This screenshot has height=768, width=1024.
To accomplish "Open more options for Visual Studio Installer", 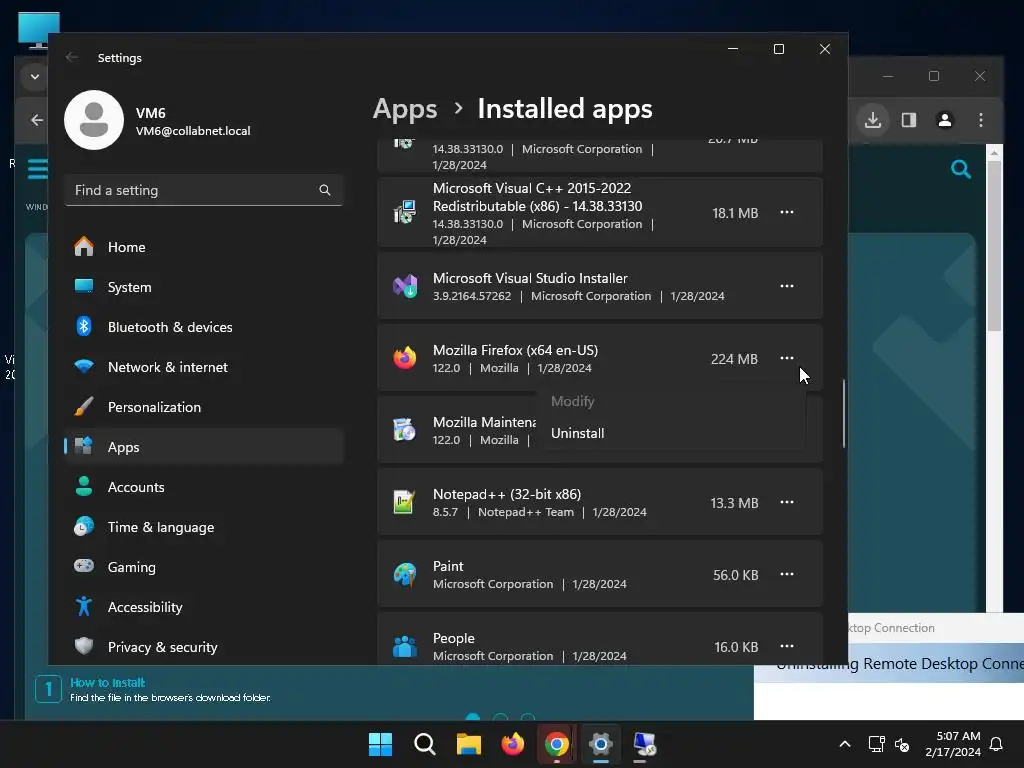I will (787, 286).
